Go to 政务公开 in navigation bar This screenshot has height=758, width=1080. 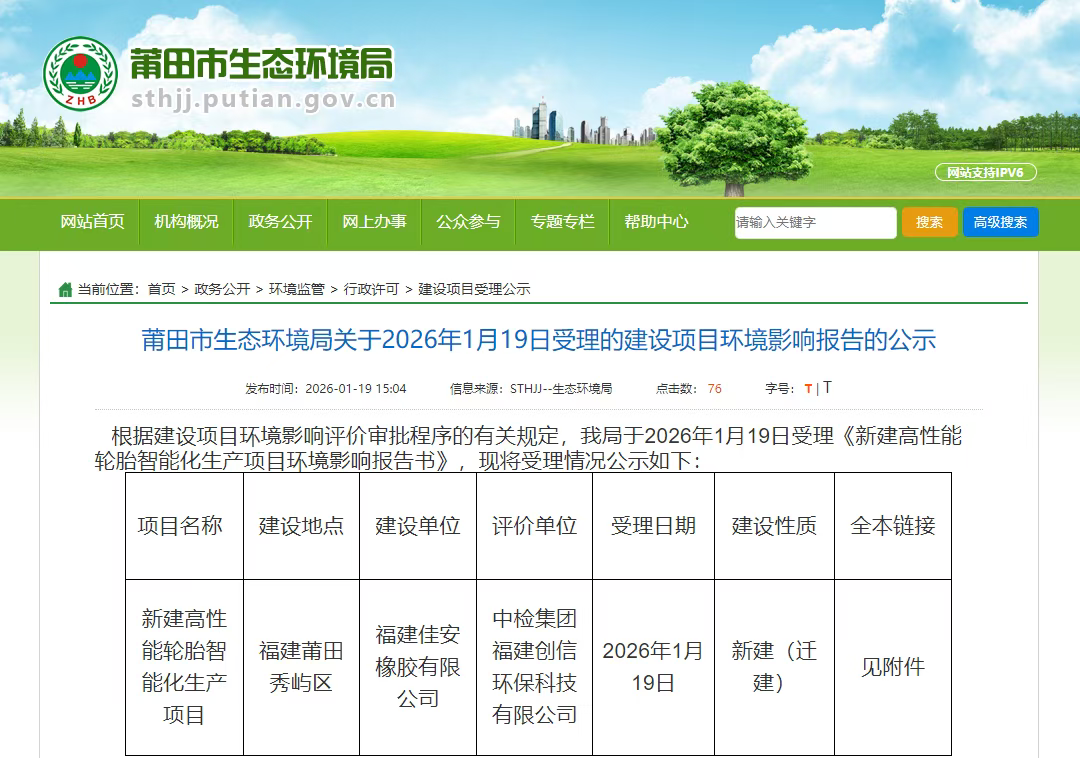[x=280, y=222]
